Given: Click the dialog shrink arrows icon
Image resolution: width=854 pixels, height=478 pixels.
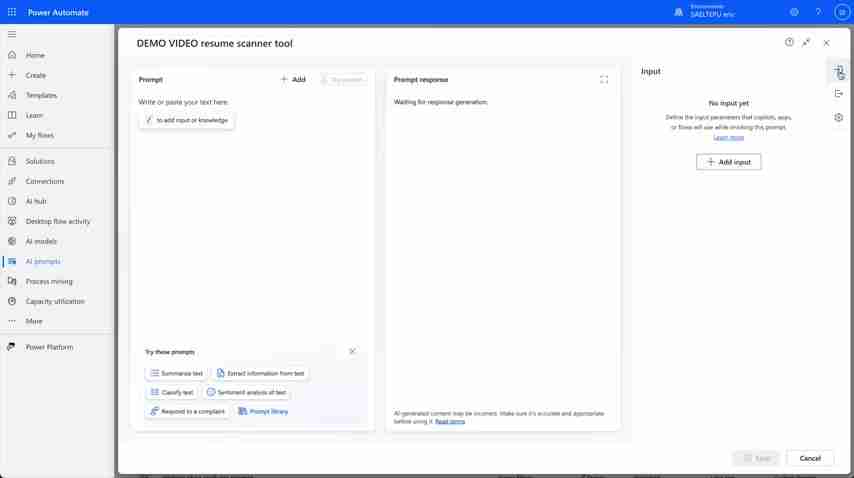Looking at the screenshot, I should (806, 42).
